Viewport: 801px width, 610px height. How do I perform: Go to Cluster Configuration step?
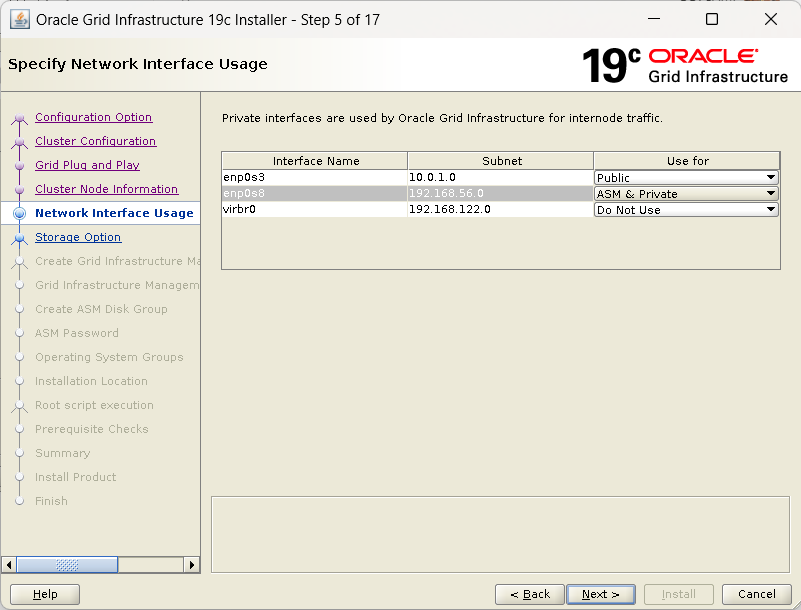[x=96, y=141]
